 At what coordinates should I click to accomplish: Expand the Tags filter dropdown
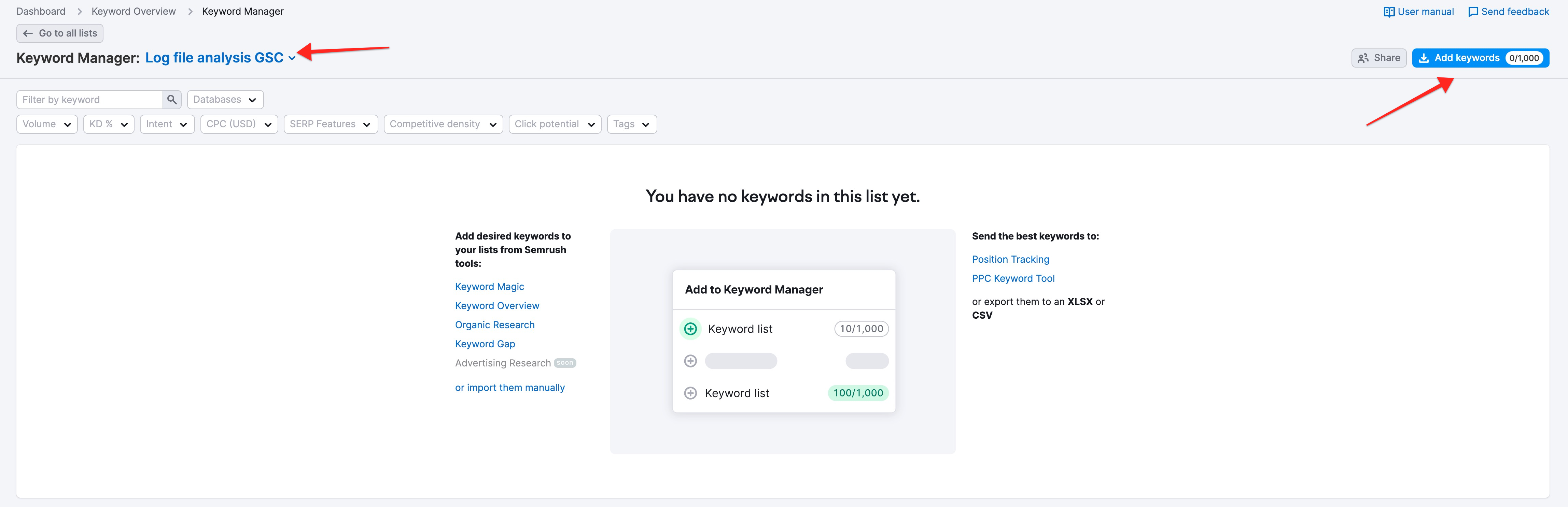(x=631, y=124)
